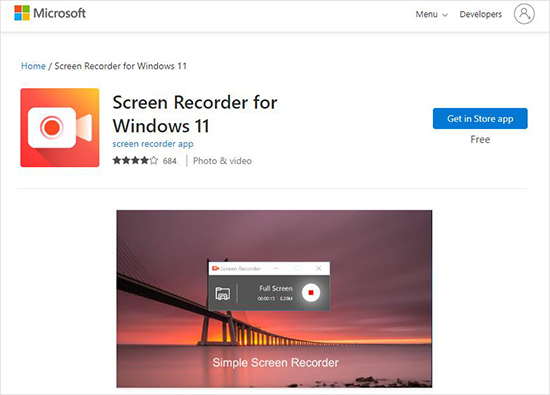Open the Photo & video category
The width and height of the screenshot is (550, 395).
(x=222, y=161)
